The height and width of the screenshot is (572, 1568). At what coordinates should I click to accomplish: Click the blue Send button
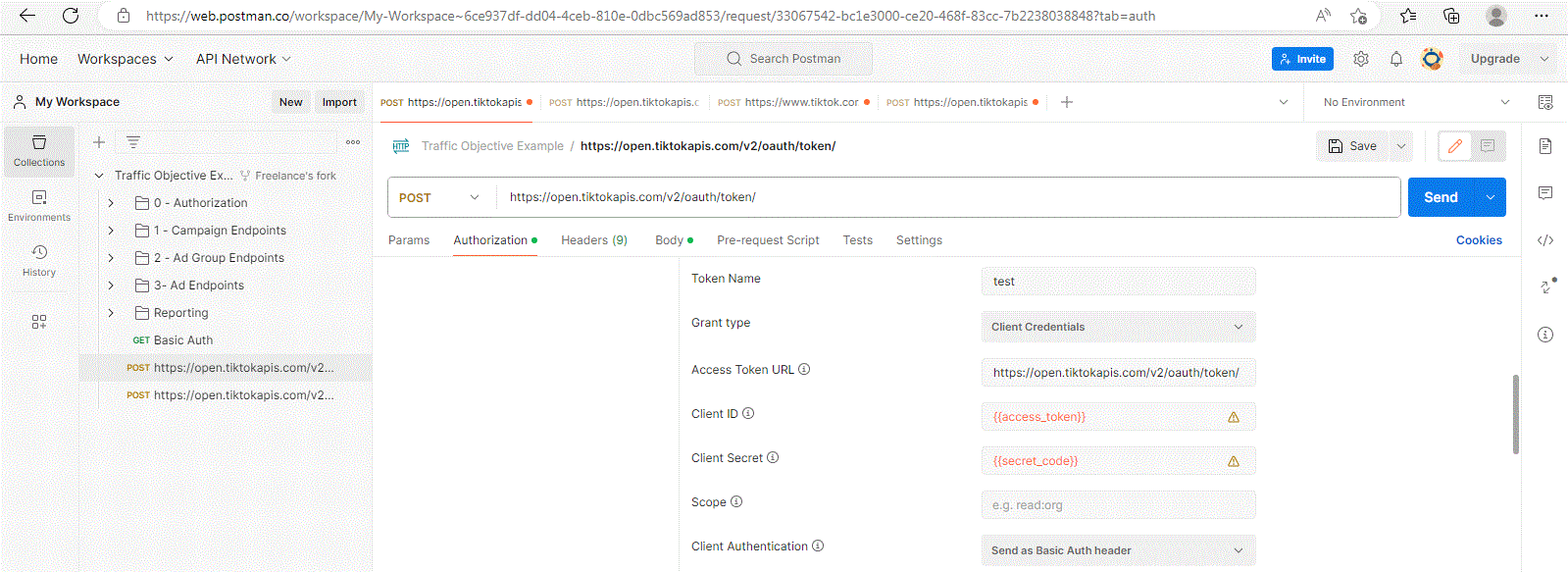(x=1441, y=197)
